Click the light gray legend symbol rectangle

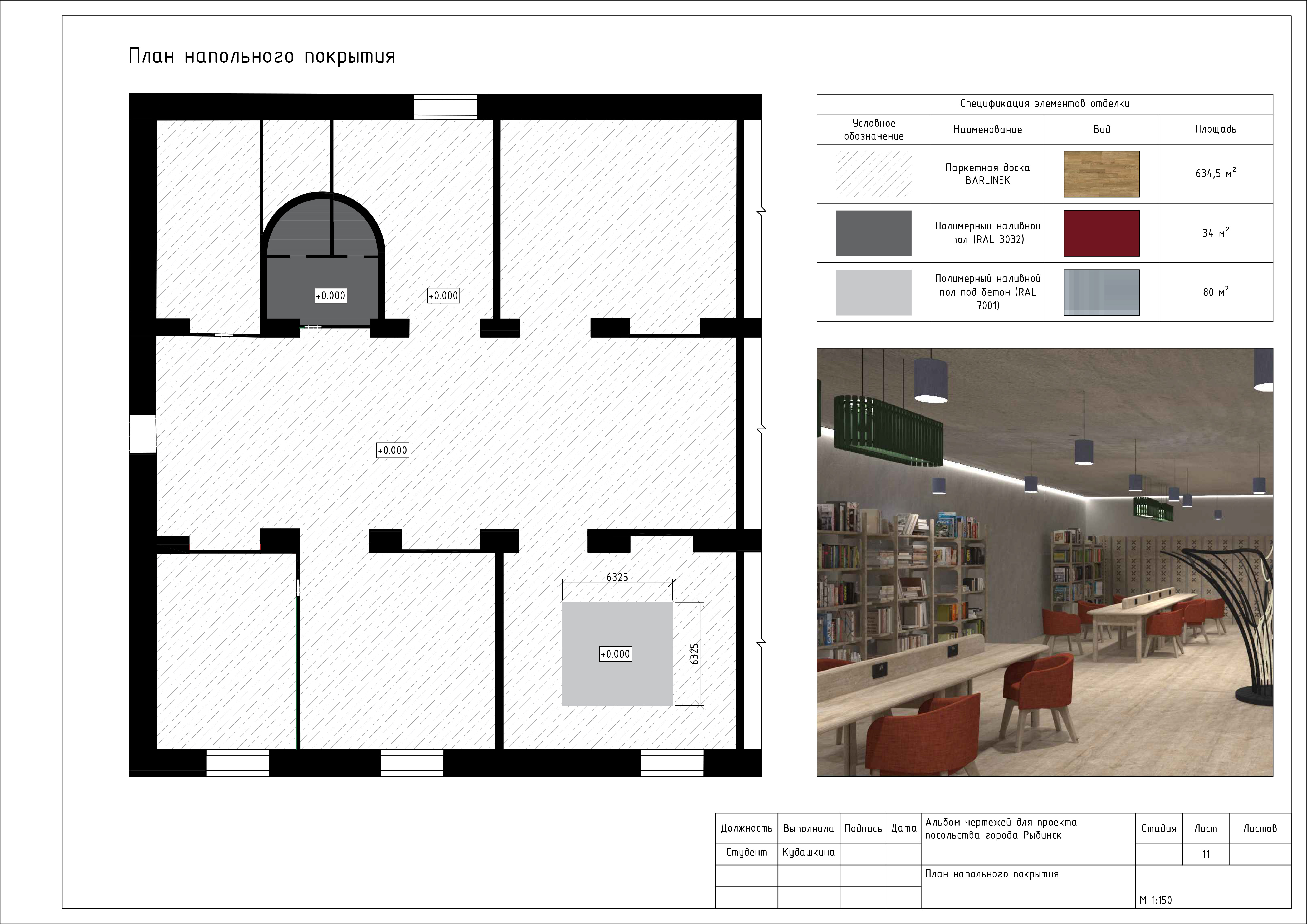pyautogui.click(x=873, y=292)
